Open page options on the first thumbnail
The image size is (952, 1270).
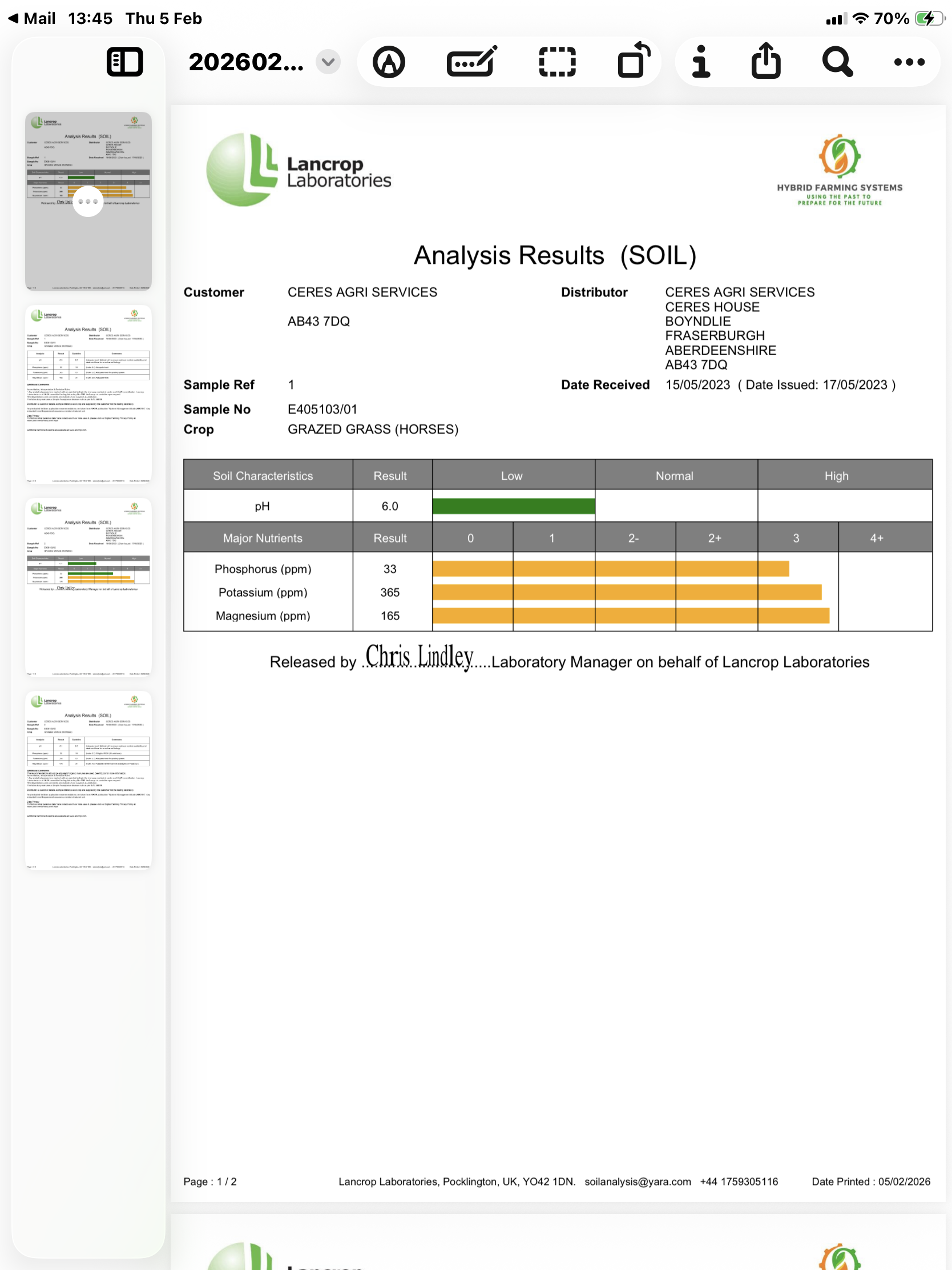click(x=87, y=201)
